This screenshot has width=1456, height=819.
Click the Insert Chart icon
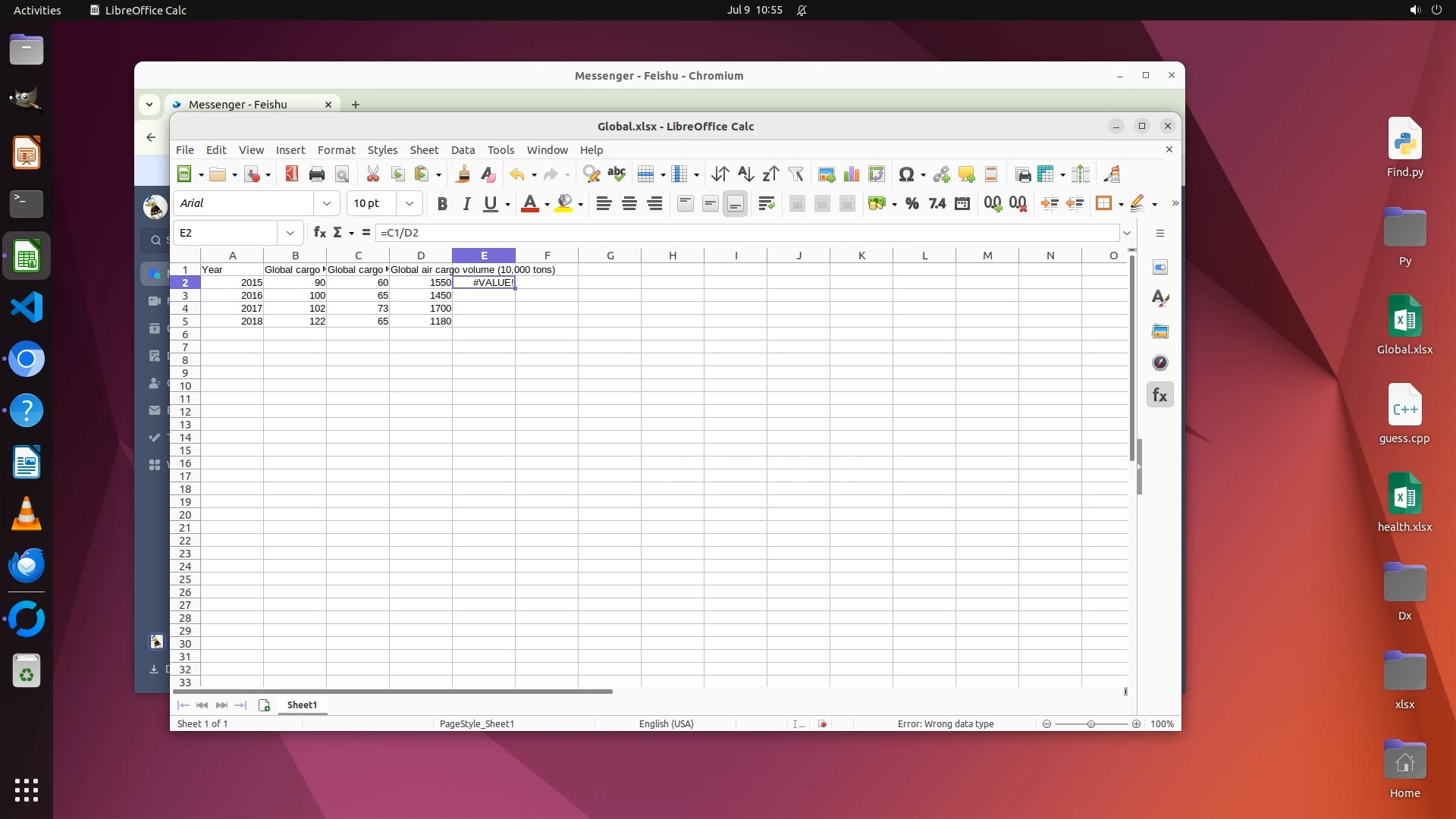[x=852, y=174]
